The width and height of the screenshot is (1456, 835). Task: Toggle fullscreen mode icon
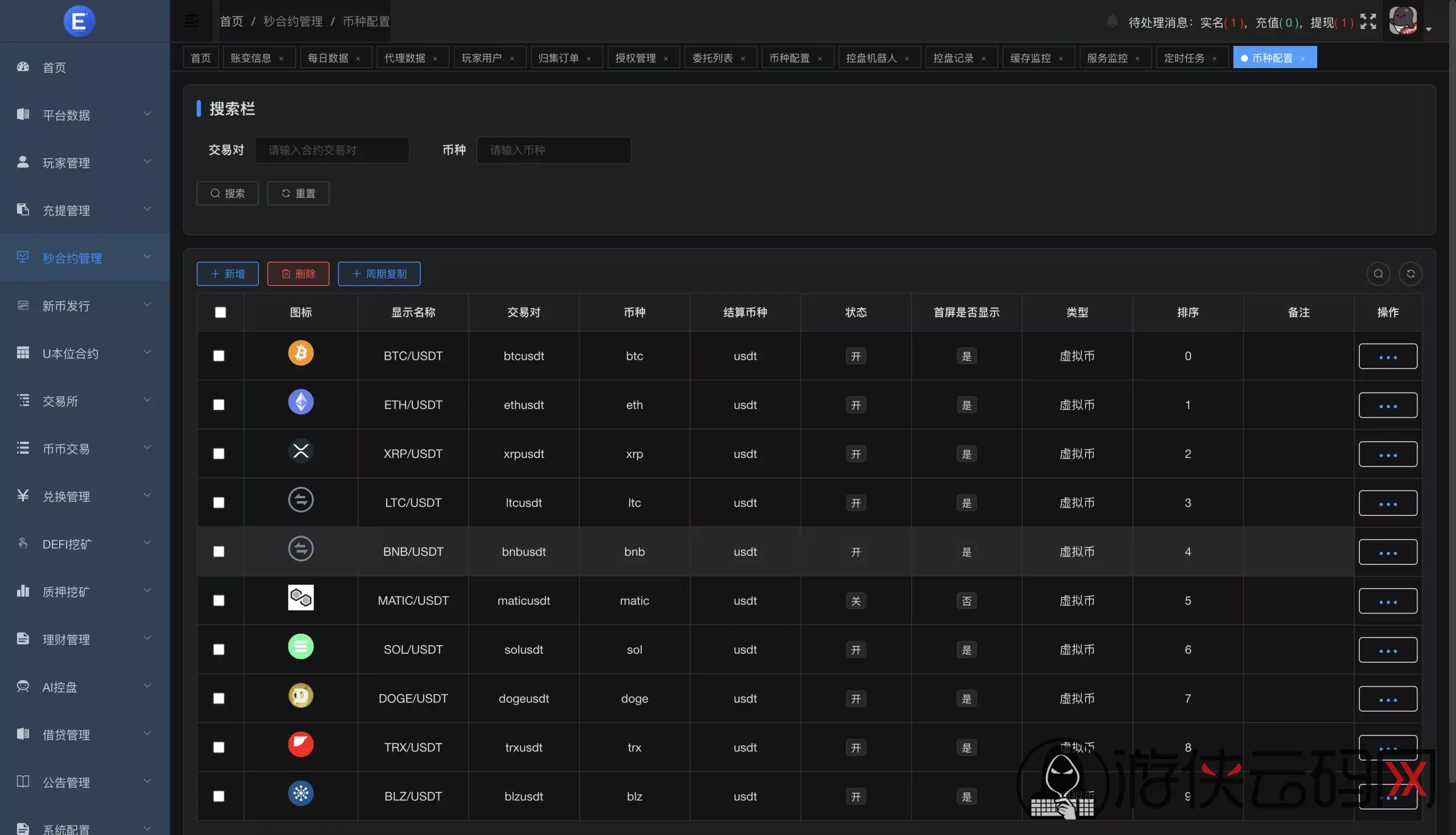pos(1368,21)
